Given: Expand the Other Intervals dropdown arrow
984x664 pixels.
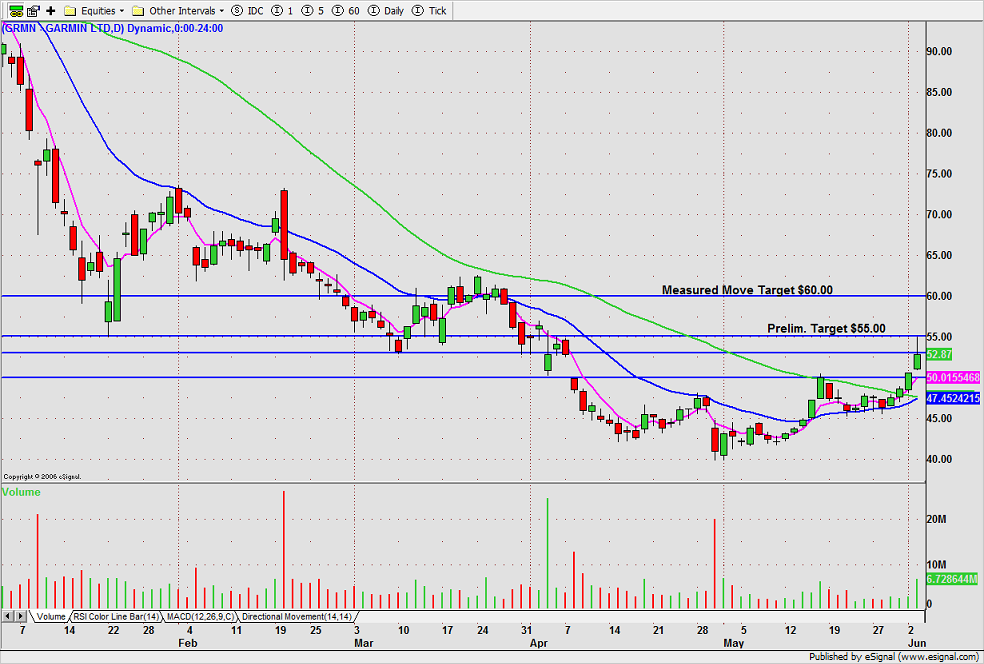Looking at the screenshot, I should 222,11.
